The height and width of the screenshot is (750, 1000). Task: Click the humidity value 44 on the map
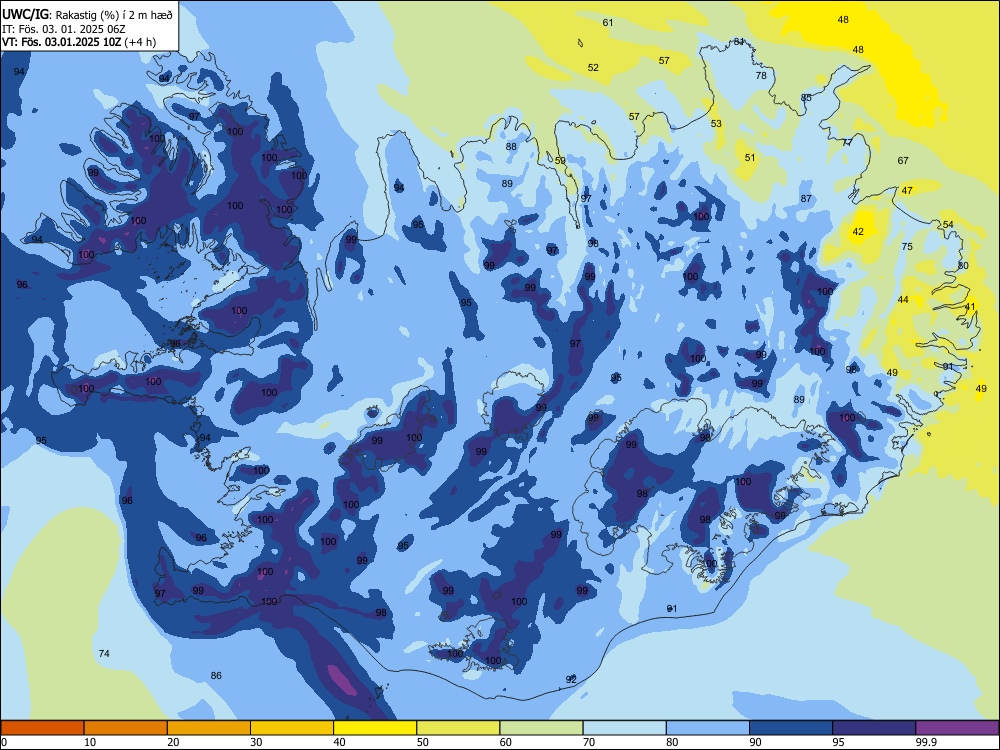click(x=902, y=299)
